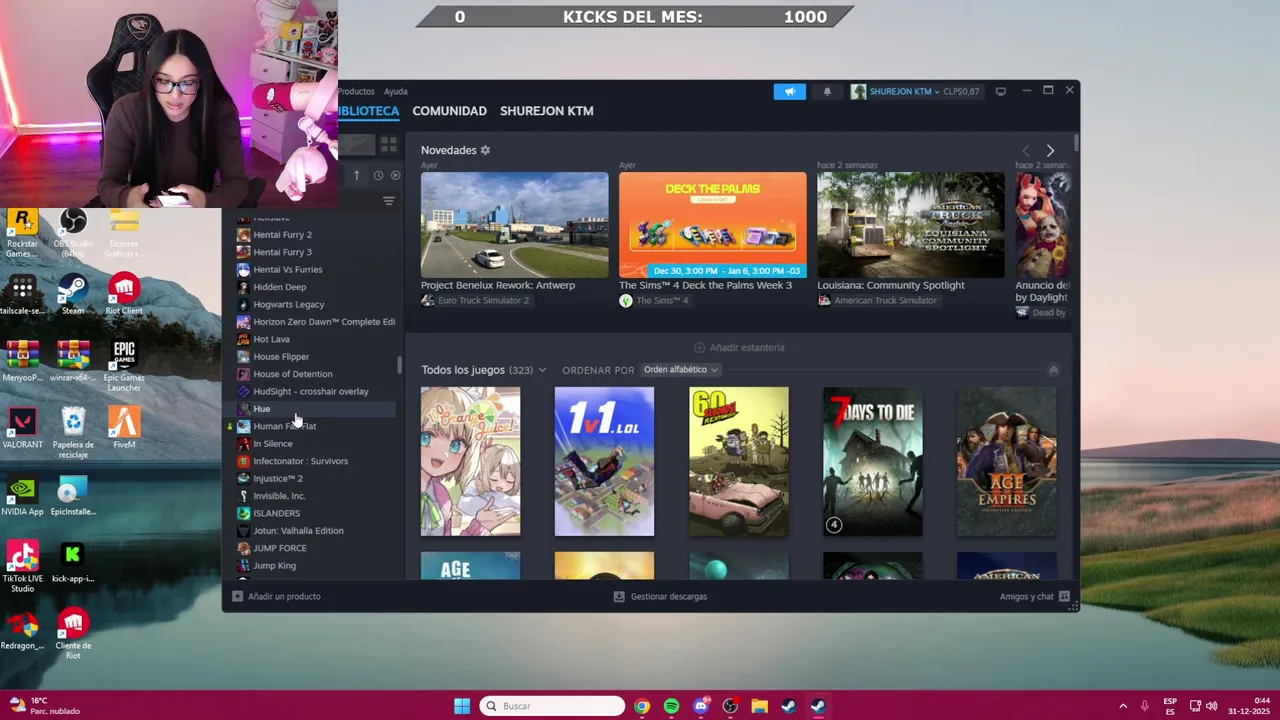The height and width of the screenshot is (720, 1280).
Task: Open VALORANT desktop shortcut
Action: pyautogui.click(x=22, y=428)
